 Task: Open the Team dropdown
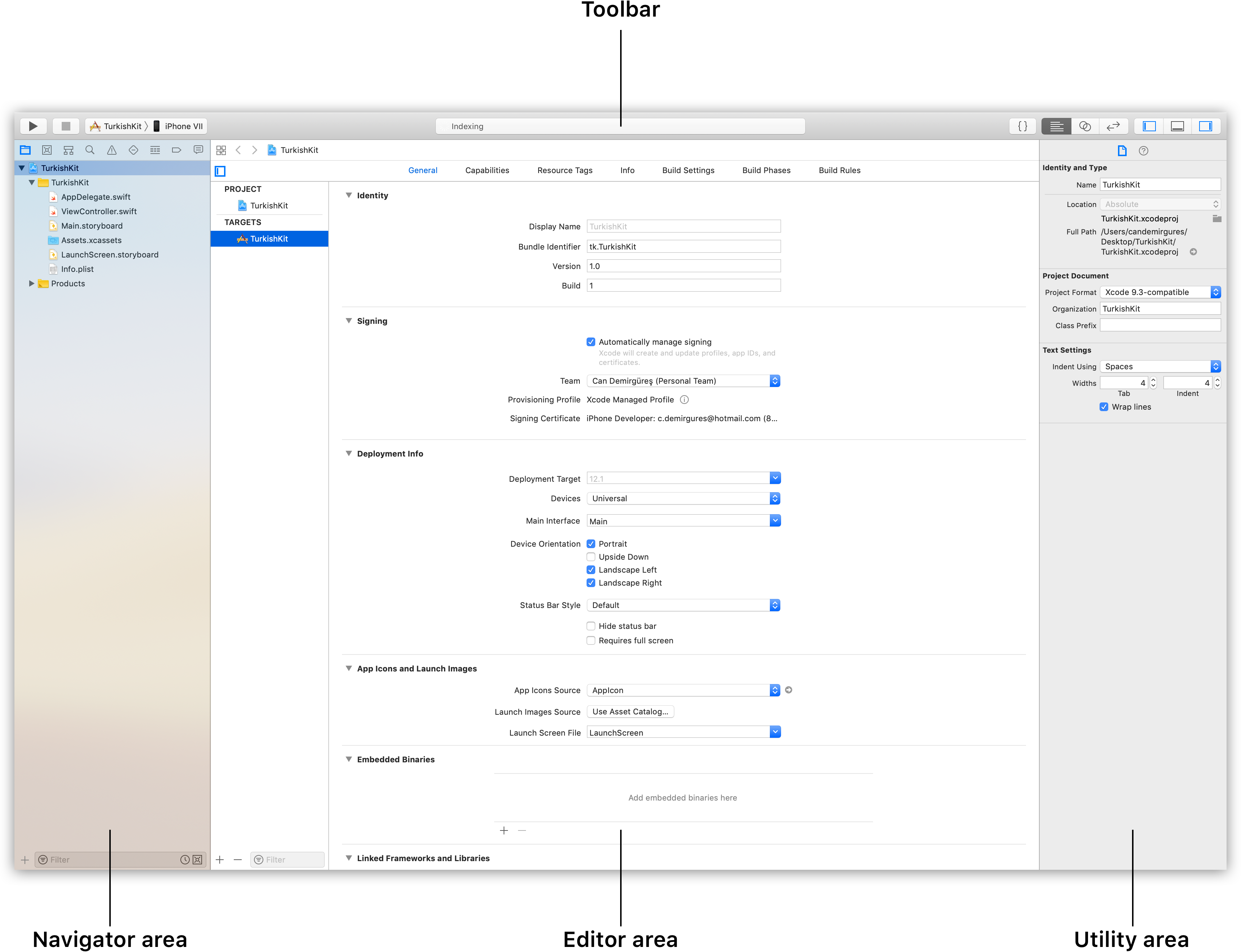pos(683,381)
